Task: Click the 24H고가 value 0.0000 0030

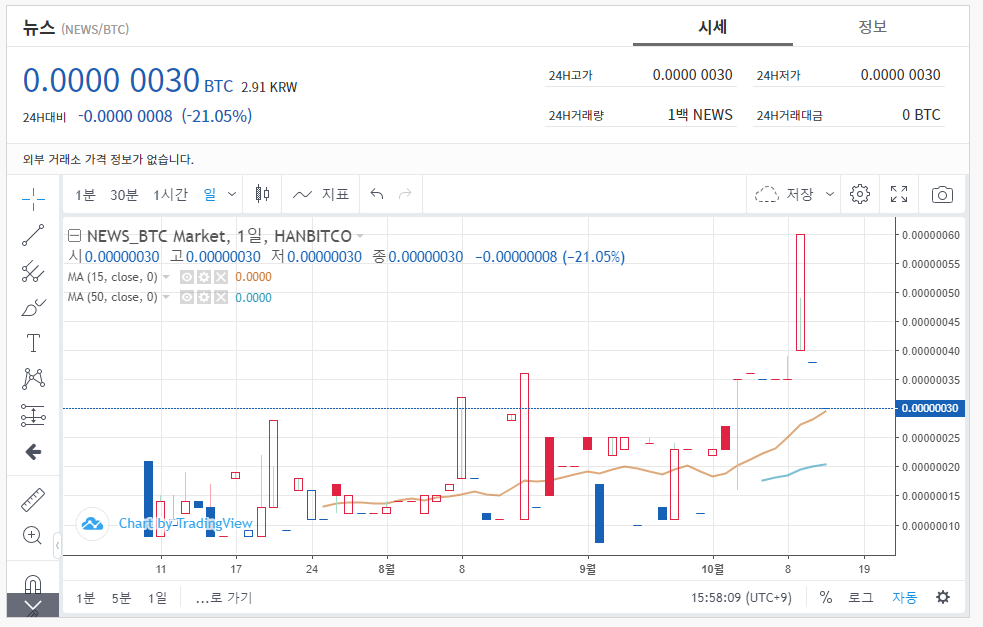Action: (692, 75)
